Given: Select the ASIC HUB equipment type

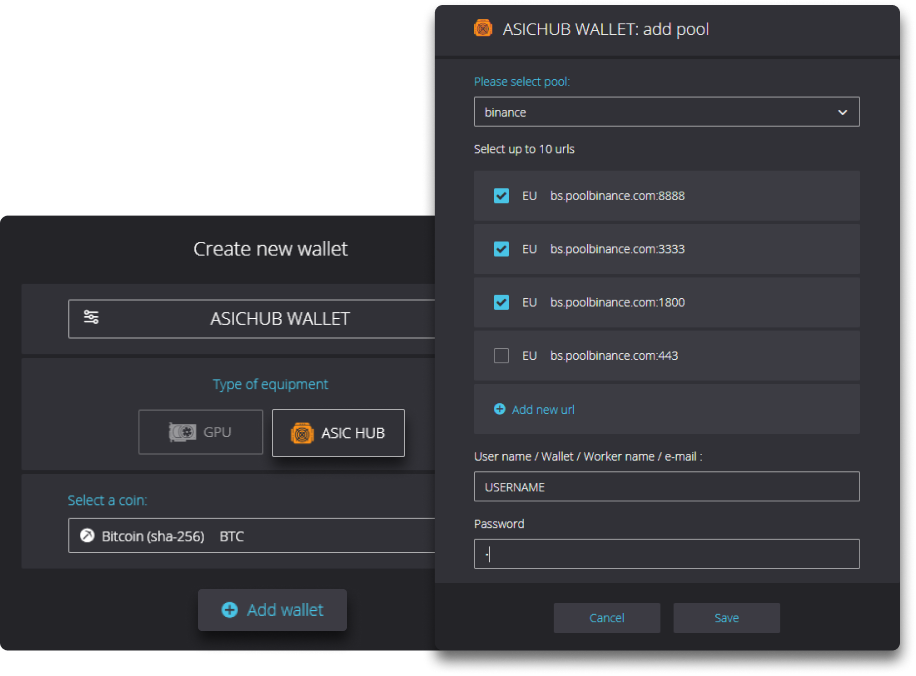Looking at the screenshot, I should pyautogui.click(x=338, y=433).
